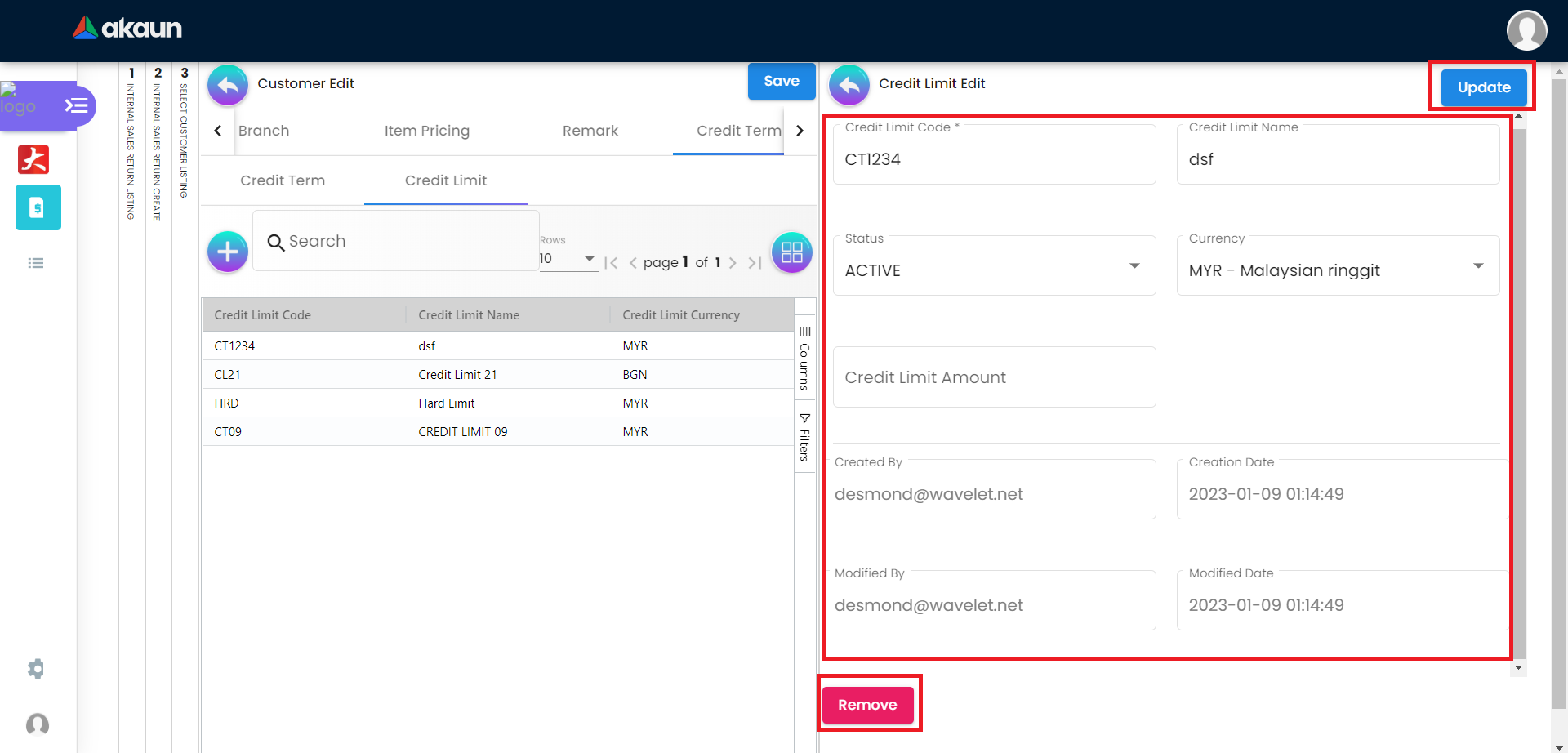This screenshot has height=753, width=1568.
Task: Click the grid view icon beside pagination
Action: pos(791,252)
